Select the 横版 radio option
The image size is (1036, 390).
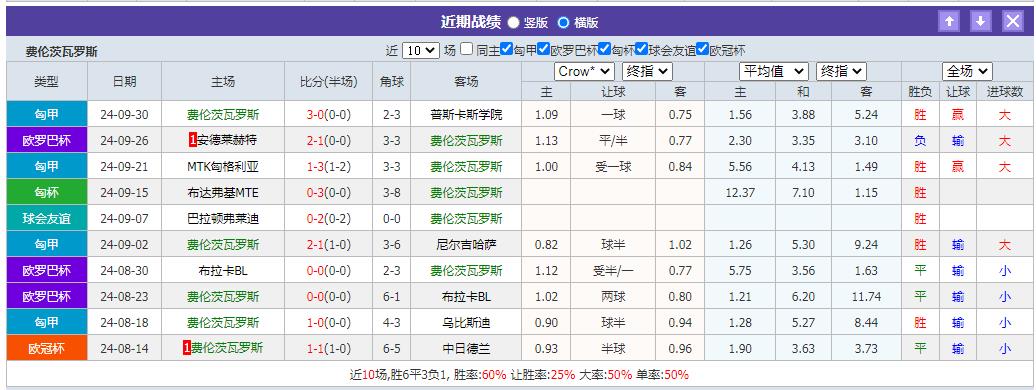563,22
